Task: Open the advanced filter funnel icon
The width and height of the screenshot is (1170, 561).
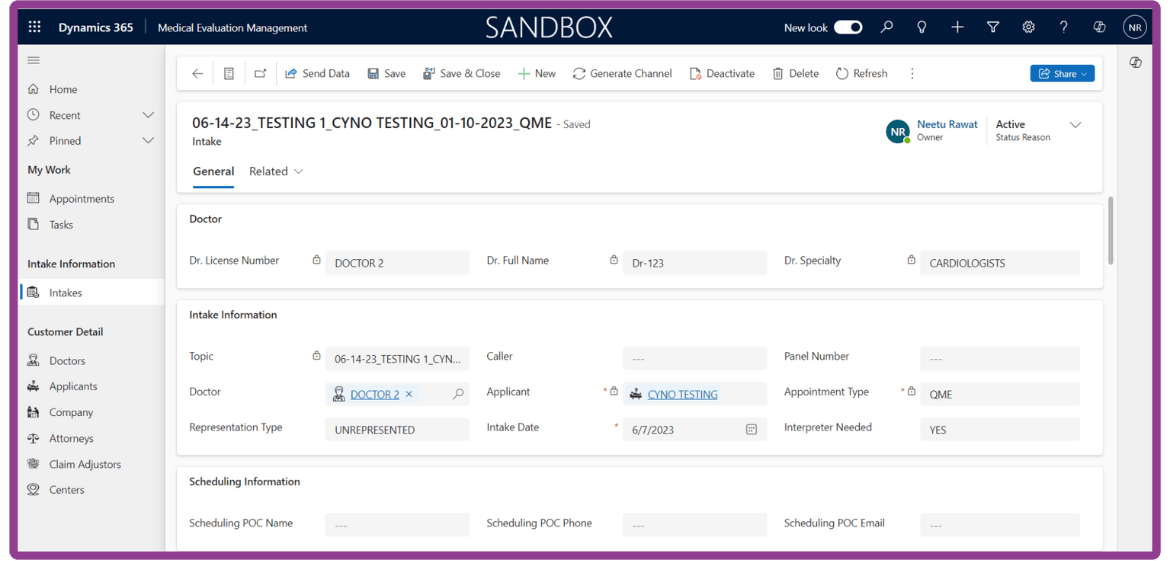Action: coord(993,27)
